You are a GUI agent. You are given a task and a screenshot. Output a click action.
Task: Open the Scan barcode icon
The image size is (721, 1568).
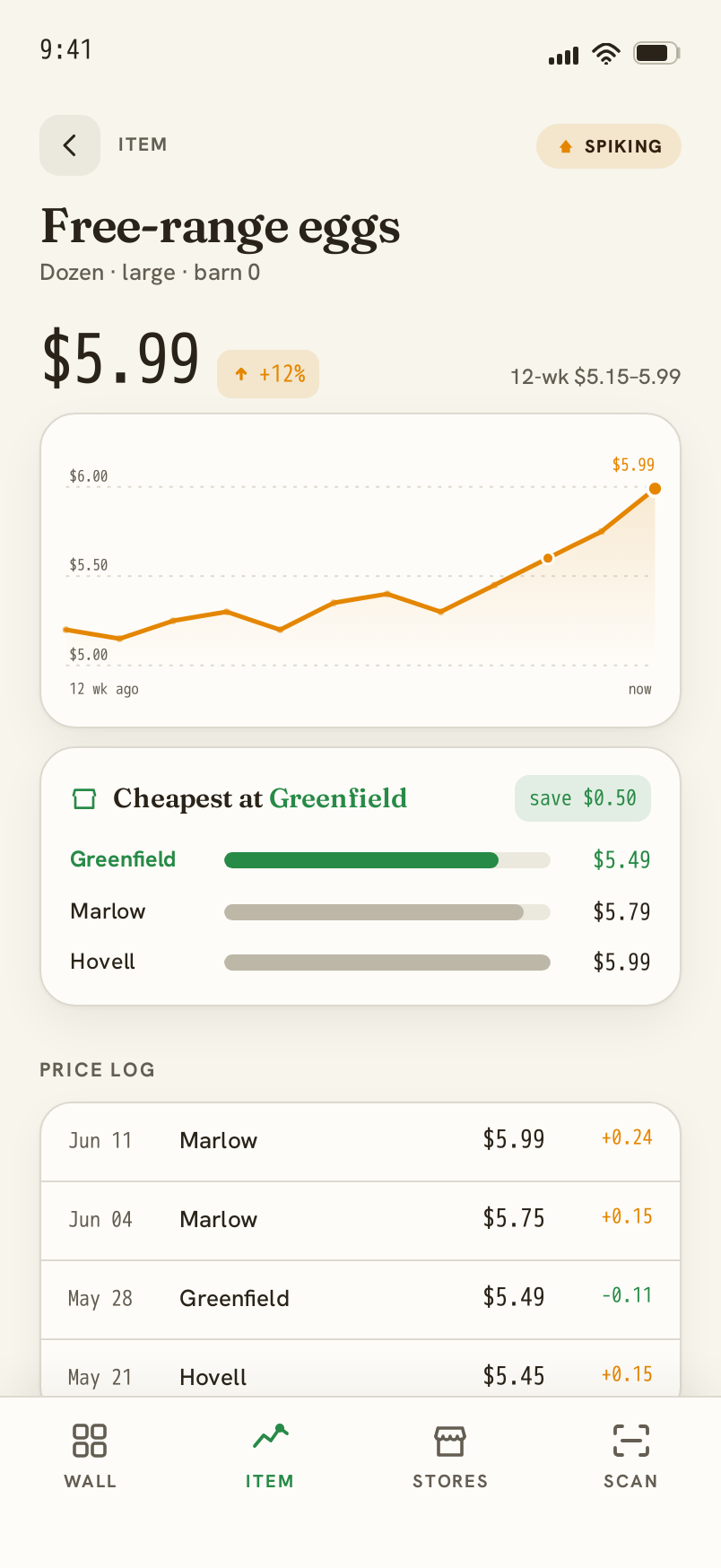tap(631, 1441)
